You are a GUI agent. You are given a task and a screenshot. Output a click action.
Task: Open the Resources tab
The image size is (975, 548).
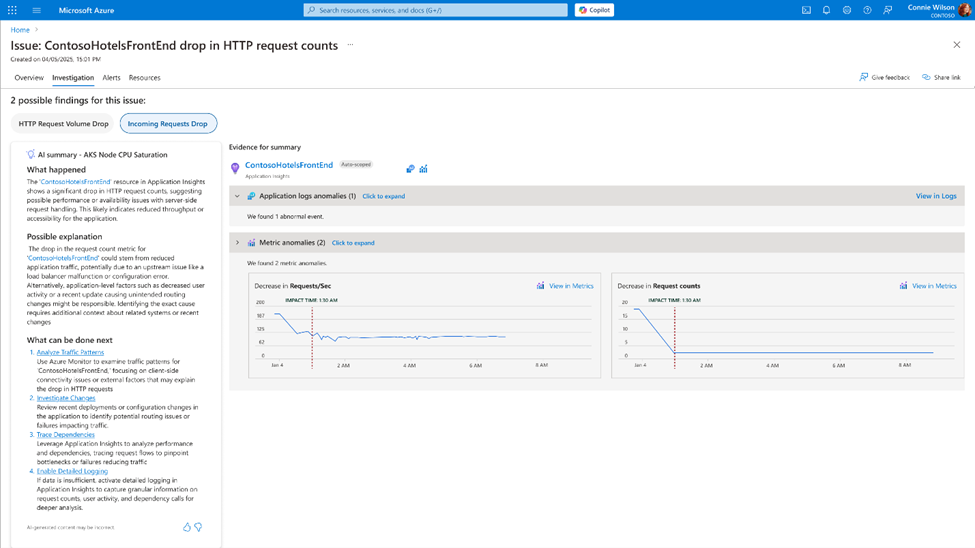point(144,78)
